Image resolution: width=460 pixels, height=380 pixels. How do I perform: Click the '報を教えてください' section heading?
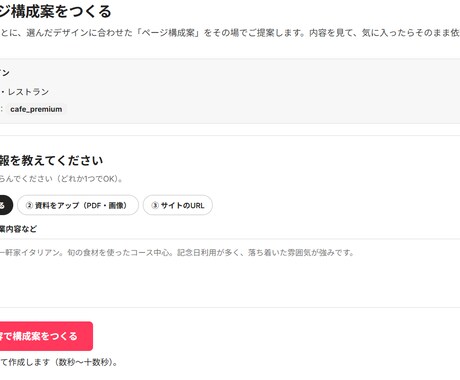click(x=51, y=161)
